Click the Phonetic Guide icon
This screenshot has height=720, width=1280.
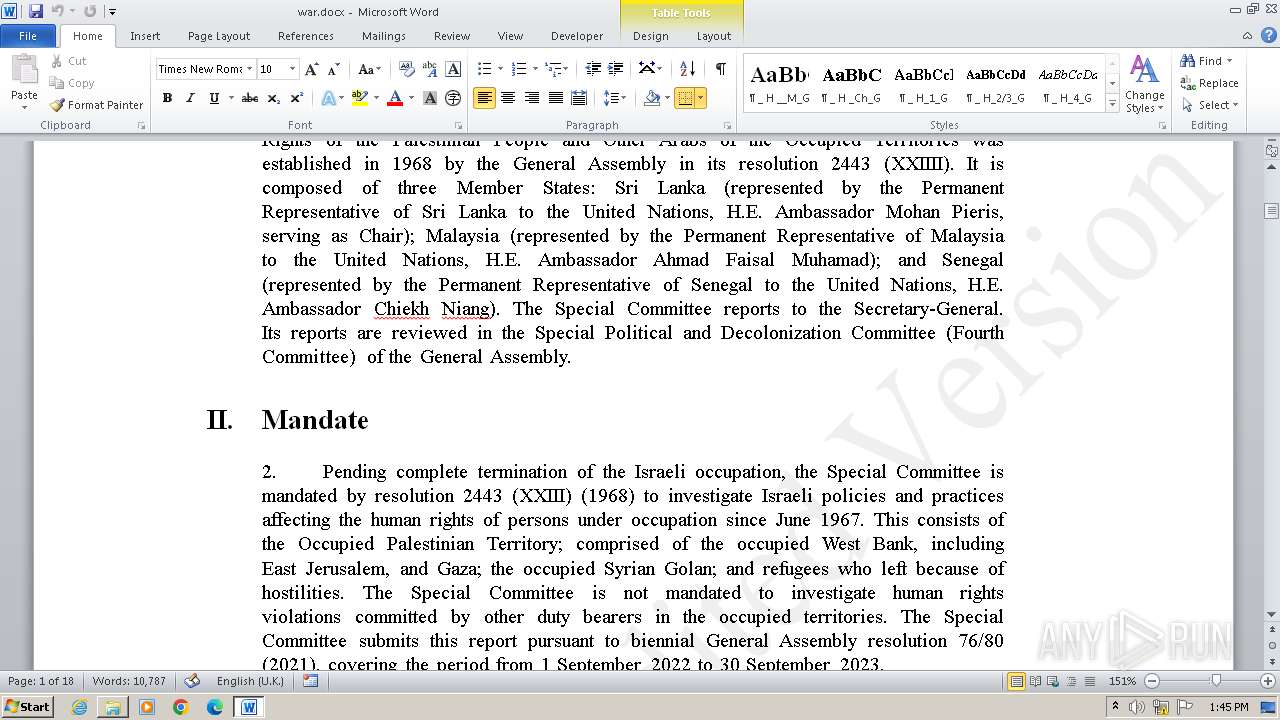click(x=430, y=69)
